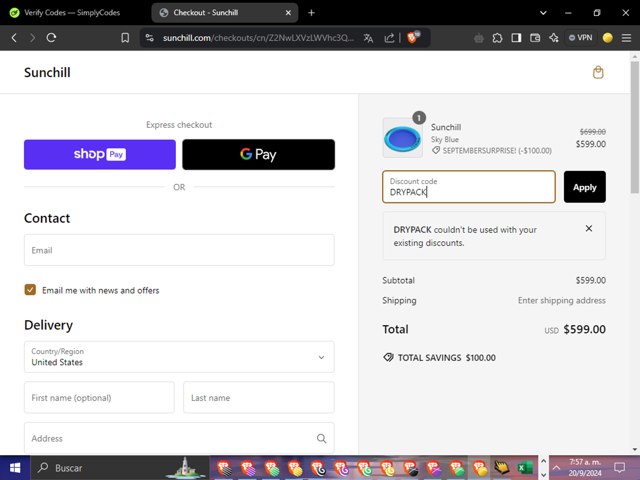Click the TOTAL SAVINGS $100.00 text

point(447,358)
